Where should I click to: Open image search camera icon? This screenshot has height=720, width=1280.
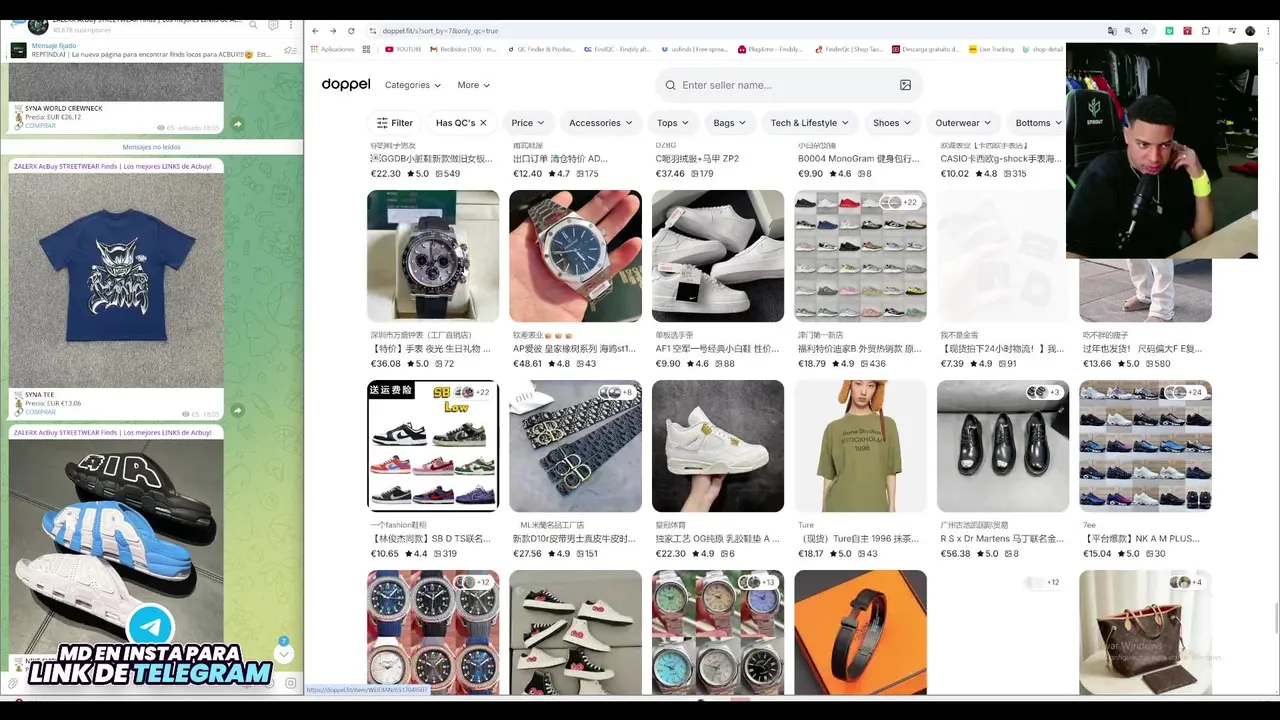coord(905,85)
